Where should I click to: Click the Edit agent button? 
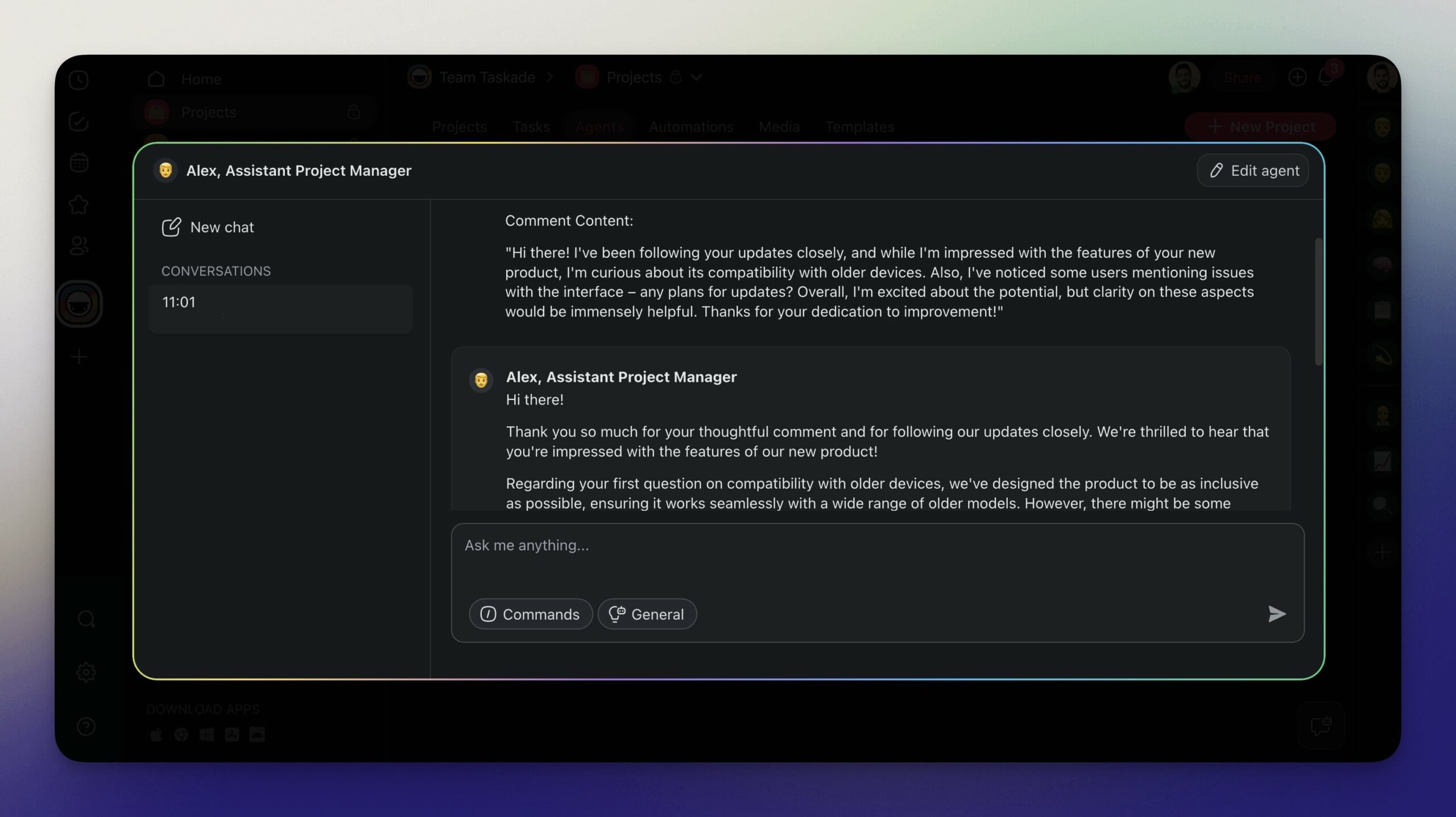point(1252,170)
